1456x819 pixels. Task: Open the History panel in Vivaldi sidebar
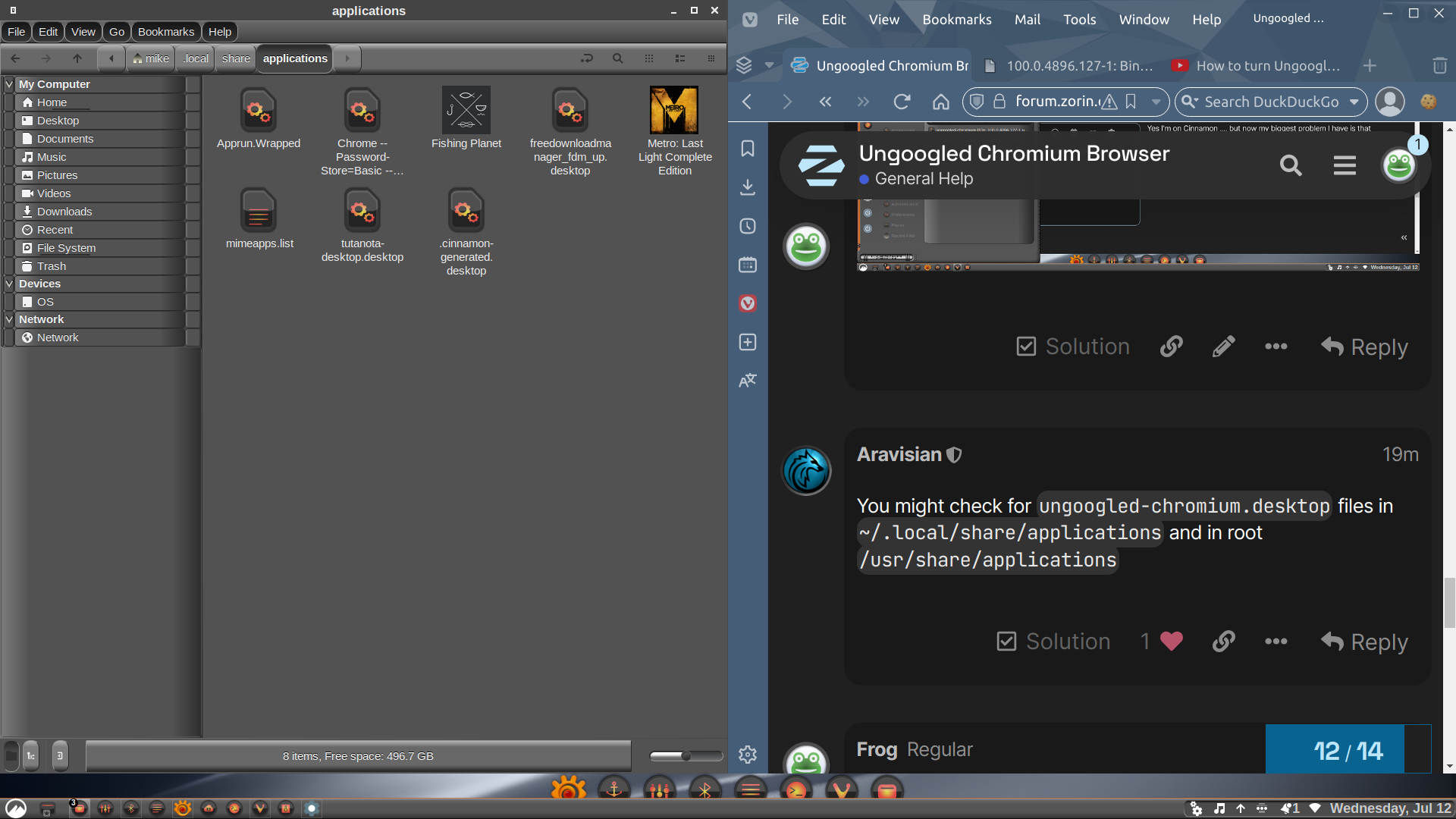coord(748,226)
